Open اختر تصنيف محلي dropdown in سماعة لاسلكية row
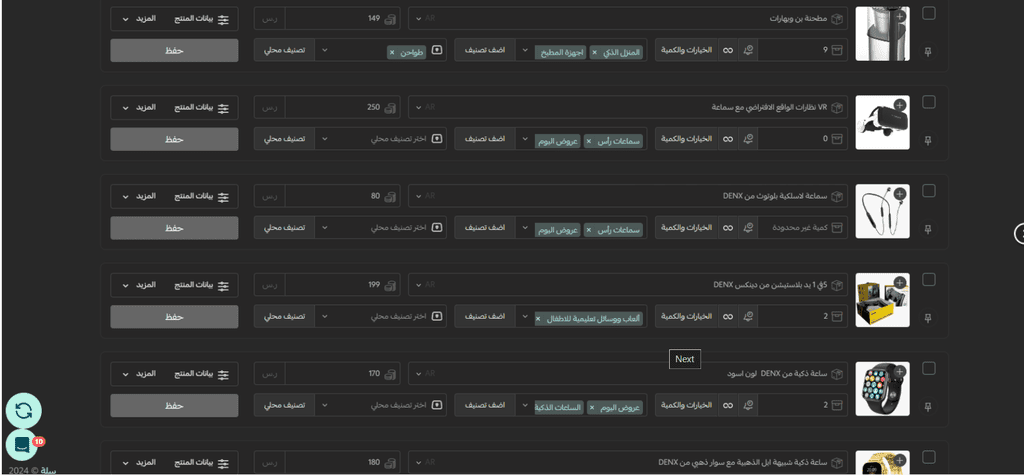Screen dimensions: 1024x475 click(381, 227)
